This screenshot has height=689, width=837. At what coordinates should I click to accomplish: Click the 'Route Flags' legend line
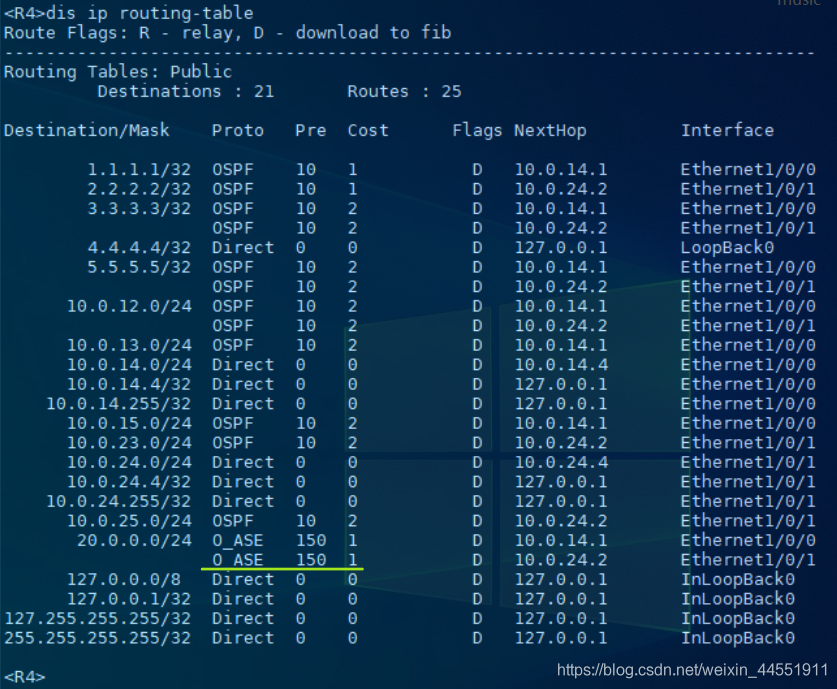point(227,33)
